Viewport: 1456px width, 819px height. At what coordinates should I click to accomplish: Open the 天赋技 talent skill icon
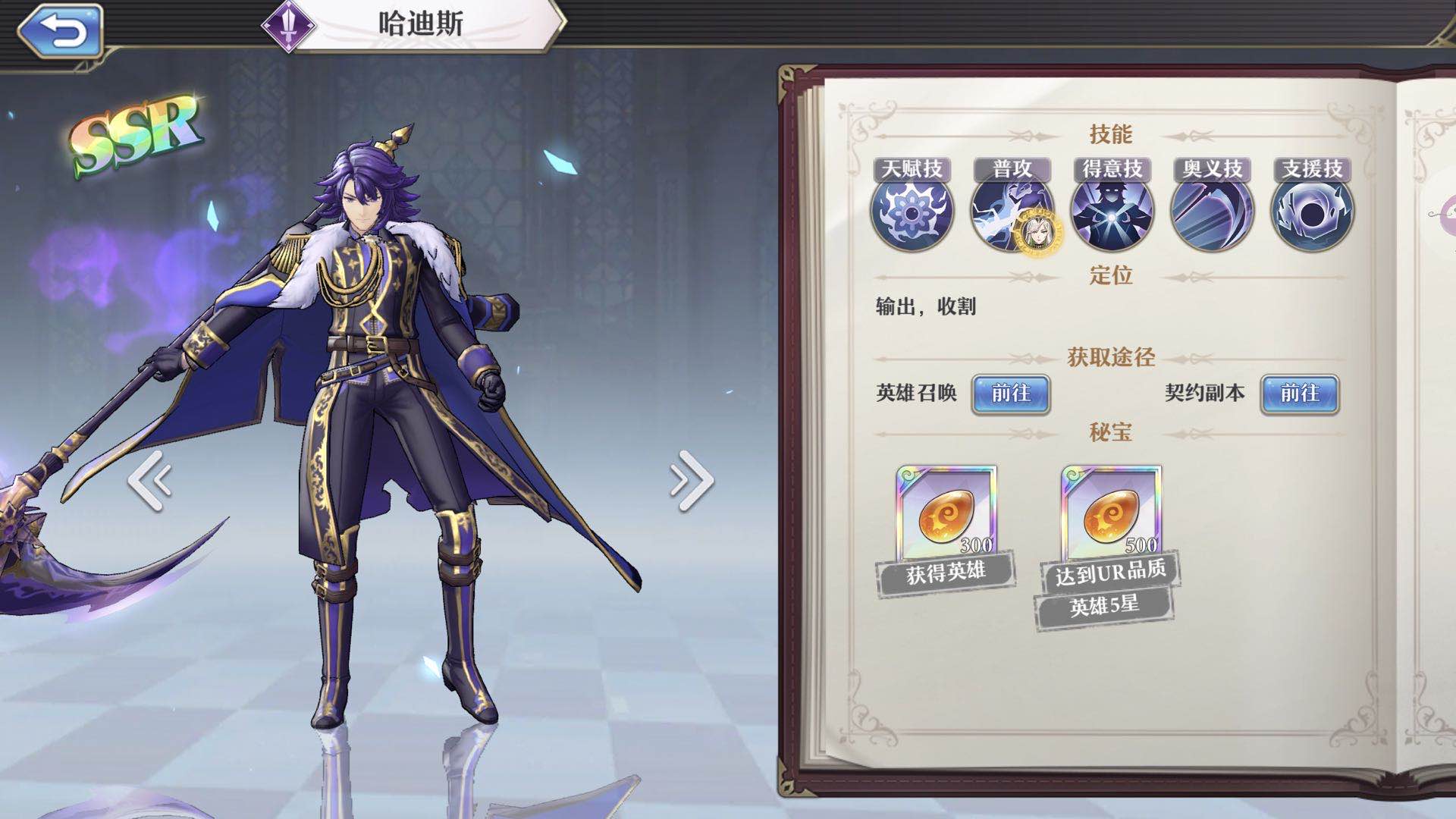[x=912, y=211]
